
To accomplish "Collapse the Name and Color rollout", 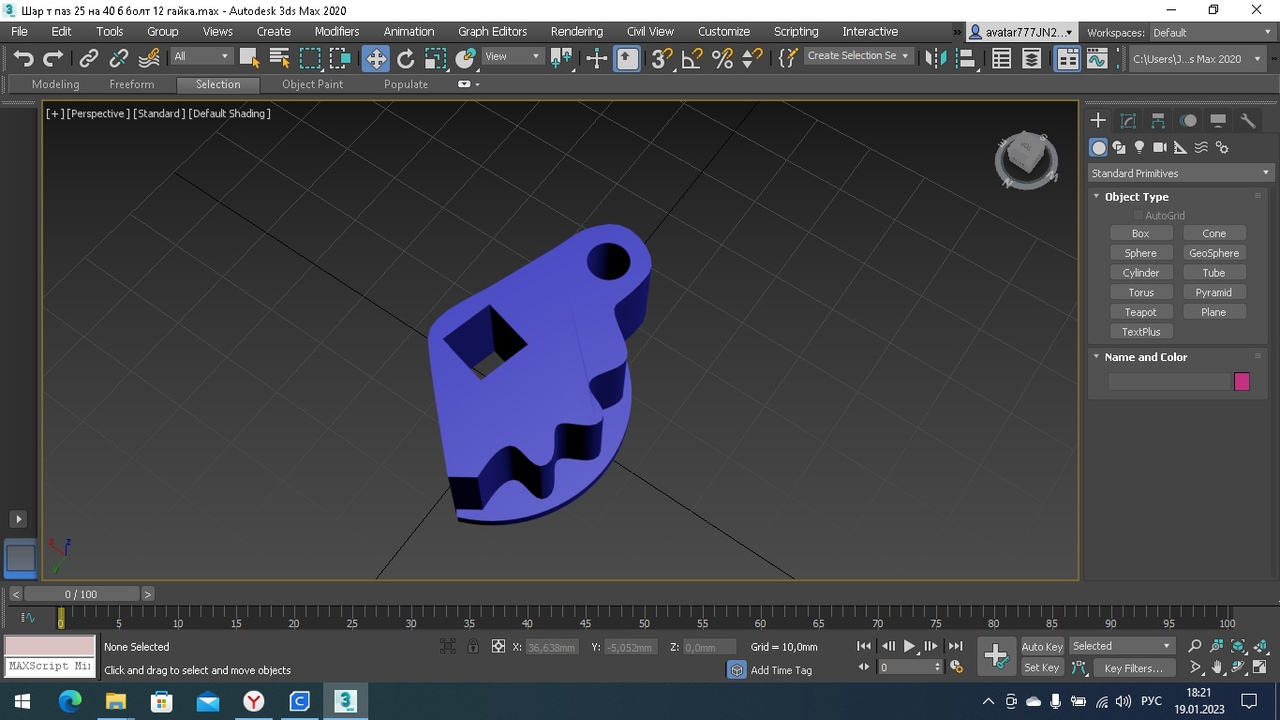I will pyautogui.click(x=1145, y=357).
